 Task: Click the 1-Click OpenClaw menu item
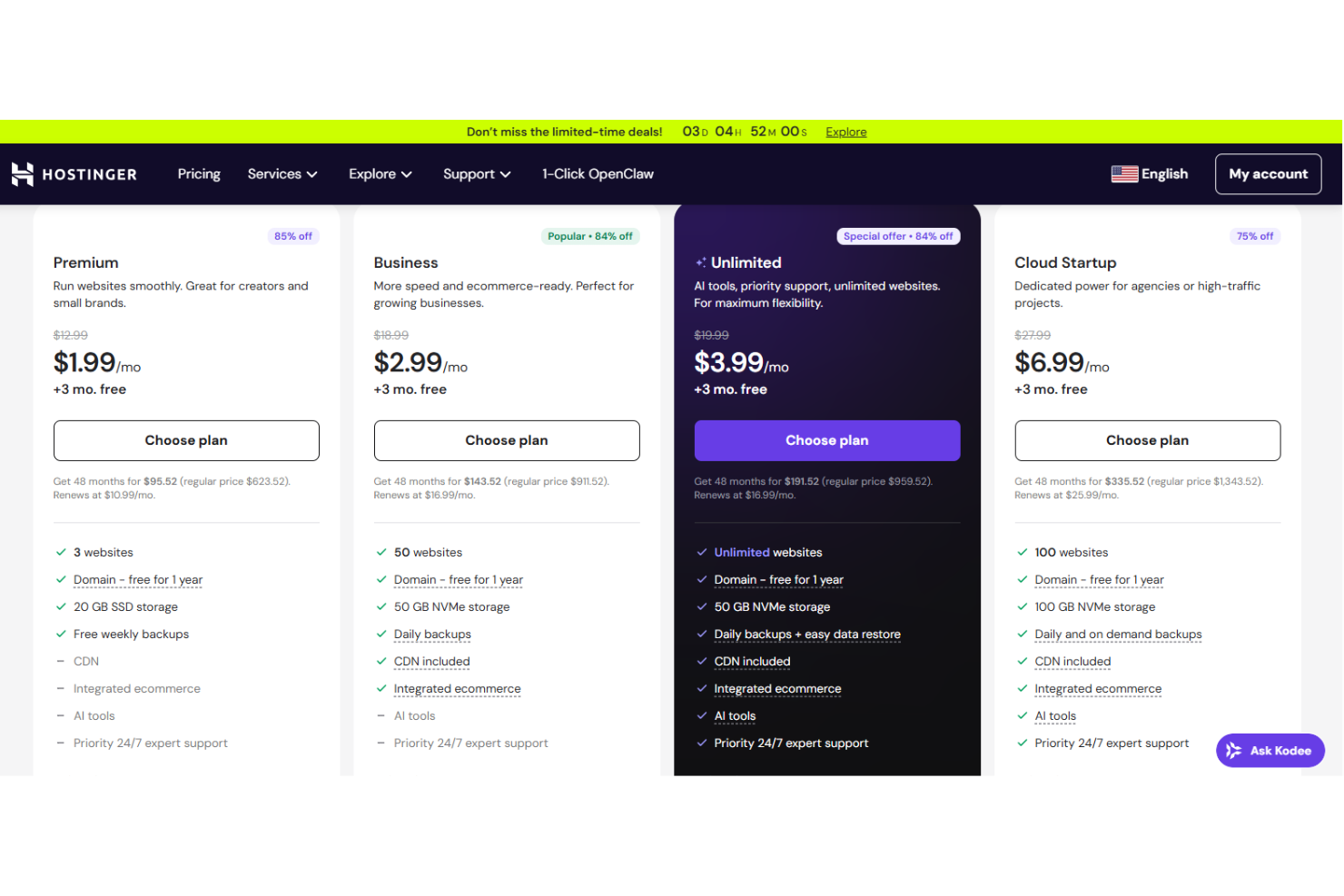[598, 173]
